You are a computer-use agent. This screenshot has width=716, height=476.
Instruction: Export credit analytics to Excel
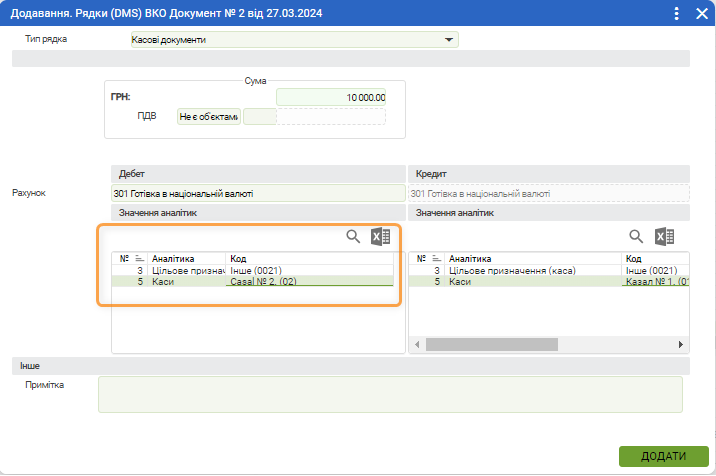[x=665, y=236]
